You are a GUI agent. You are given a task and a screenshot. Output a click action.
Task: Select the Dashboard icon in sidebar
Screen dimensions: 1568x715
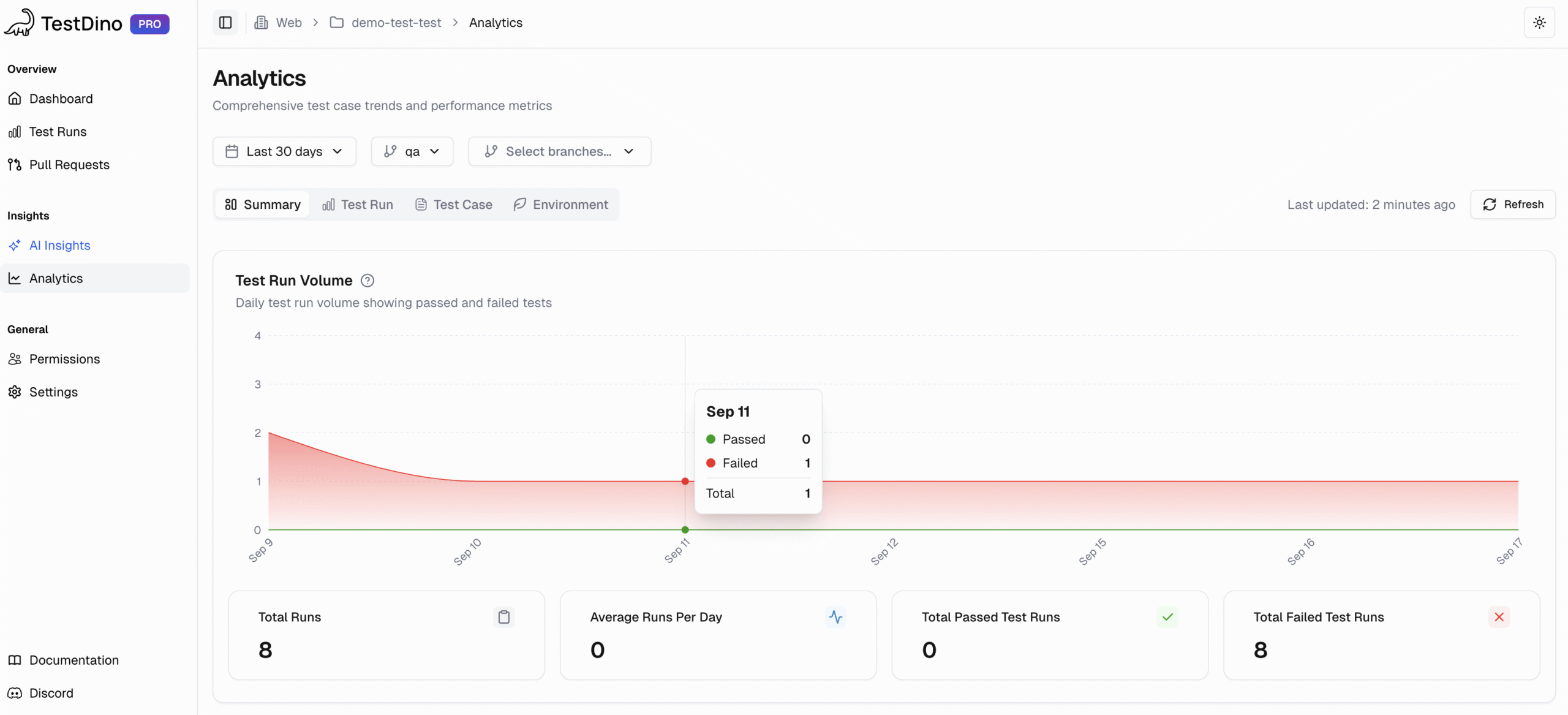pos(15,98)
